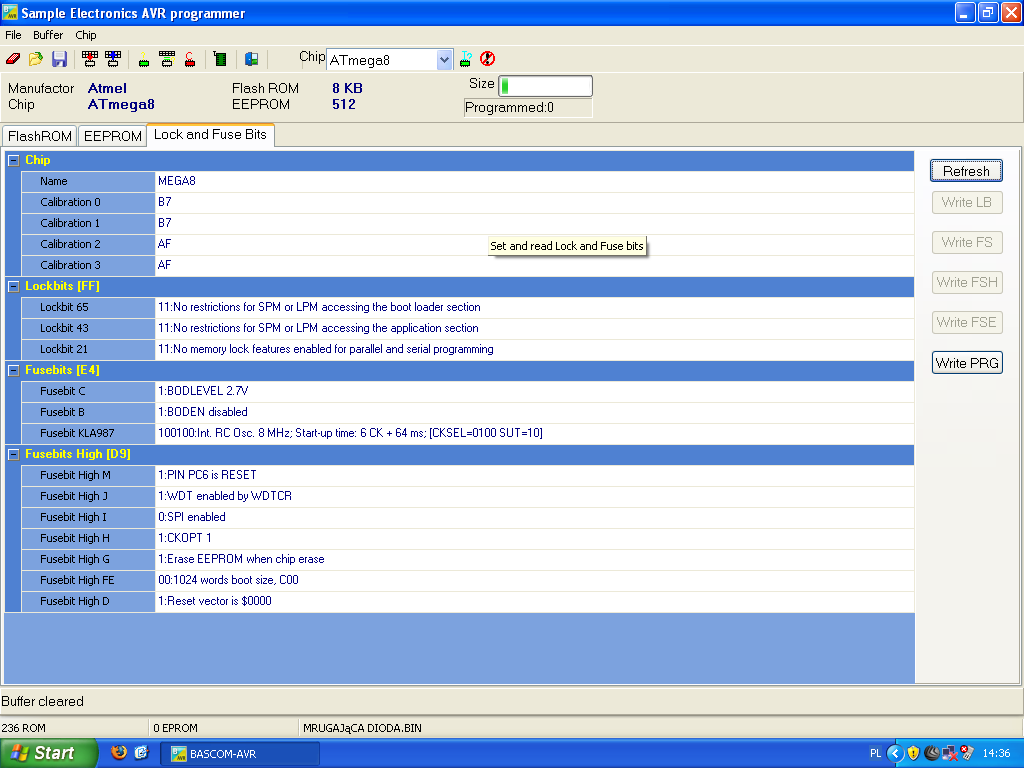
Task: Select the Lock and Fuse Bits tab
Action: click(210, 135)
